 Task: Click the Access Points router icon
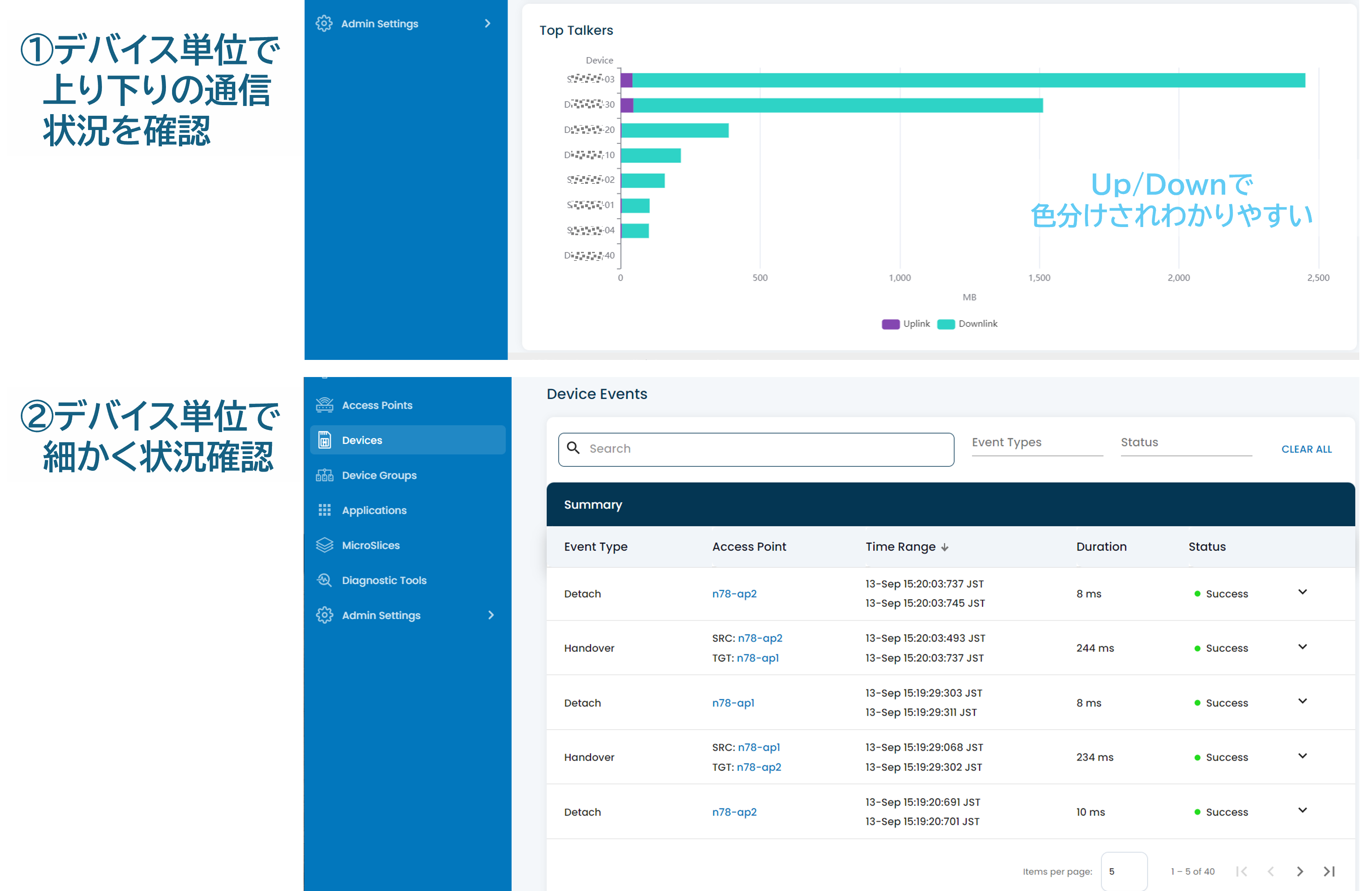[325, 405]
